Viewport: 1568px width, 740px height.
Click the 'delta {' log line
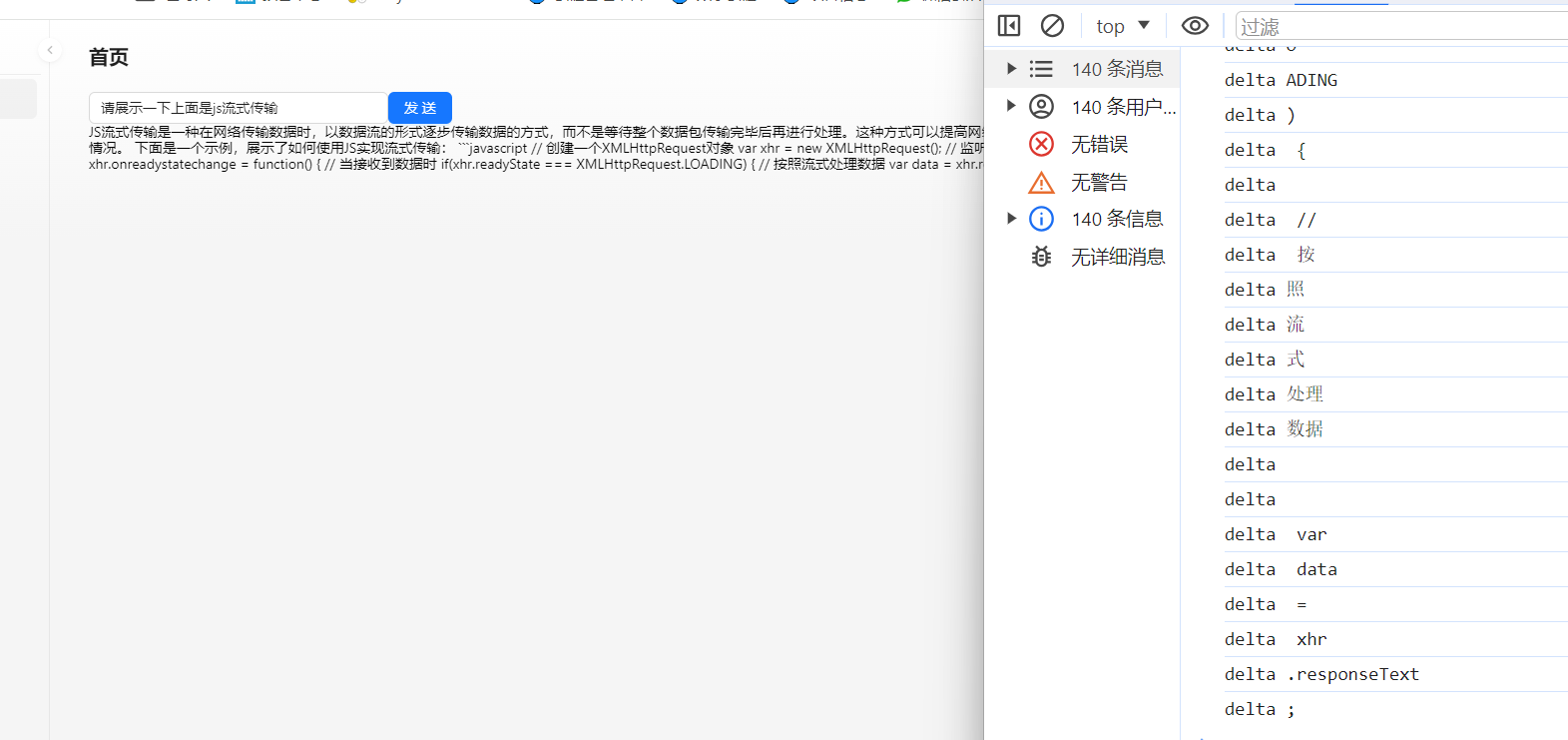pos(1396,150)
